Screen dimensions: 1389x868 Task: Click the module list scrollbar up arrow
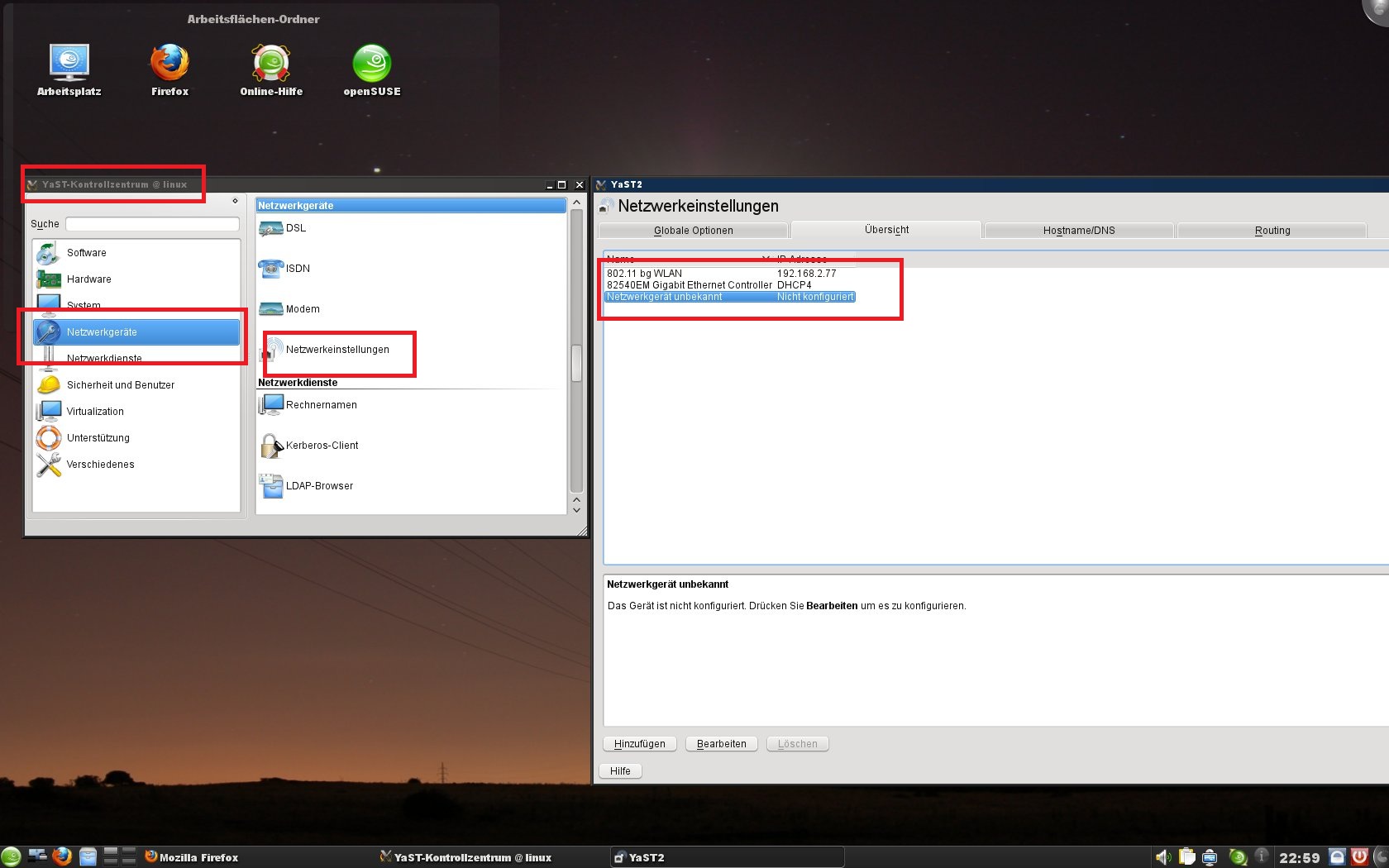pyautogui.click(x=576, y=203)
